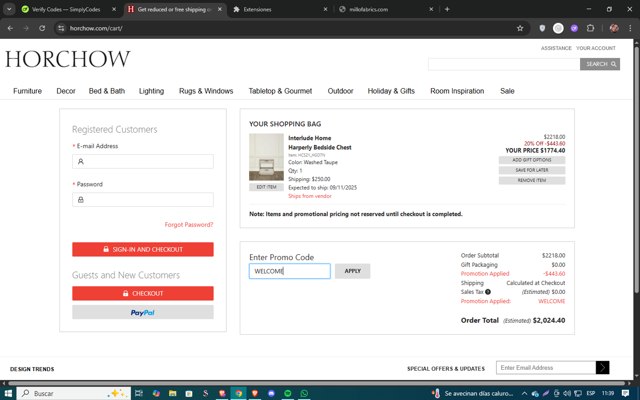Open the Windows Start menu
Screen dimensions: 640x400
8,393
